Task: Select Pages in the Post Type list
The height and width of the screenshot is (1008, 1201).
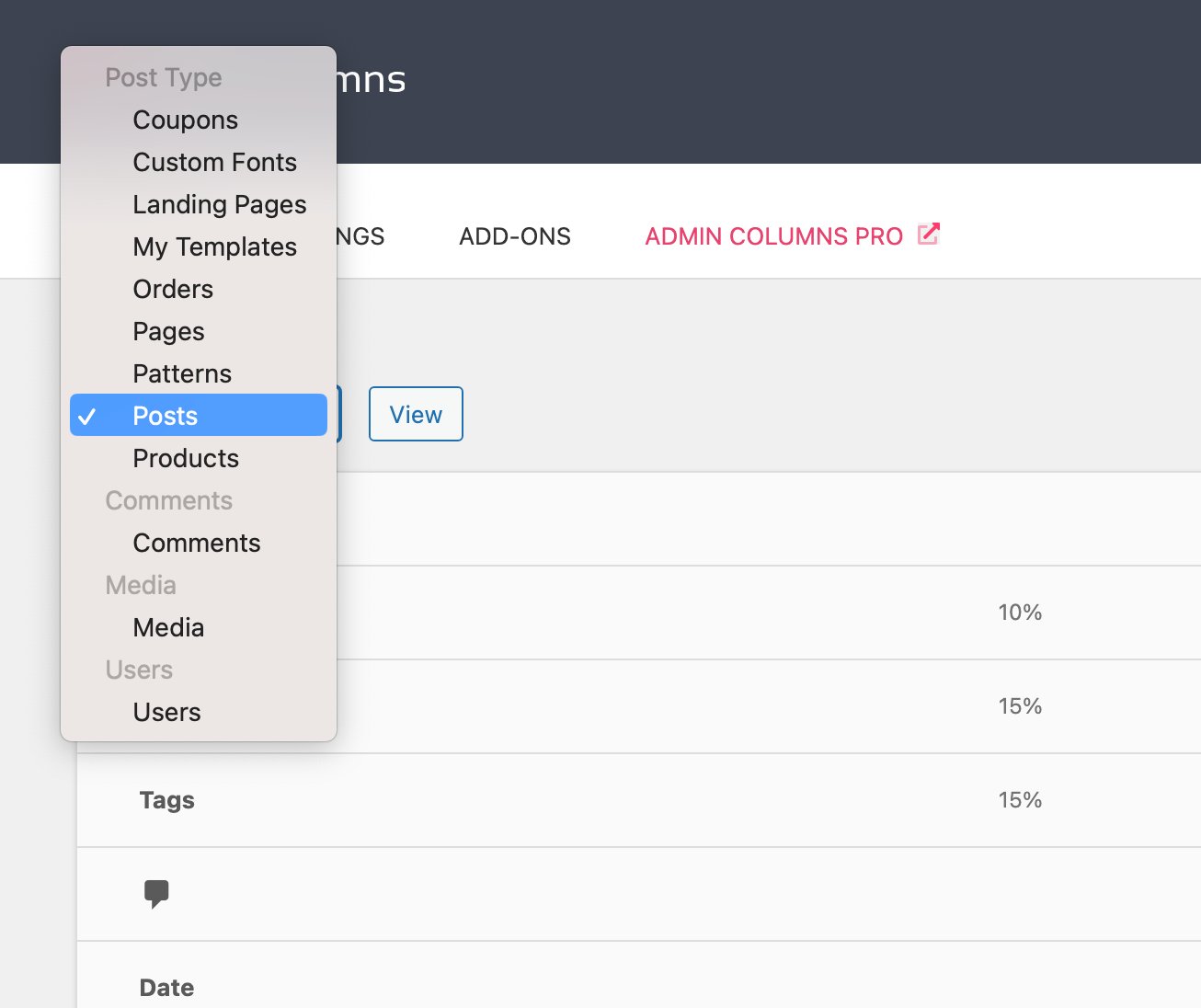Action: click(168, 331)
